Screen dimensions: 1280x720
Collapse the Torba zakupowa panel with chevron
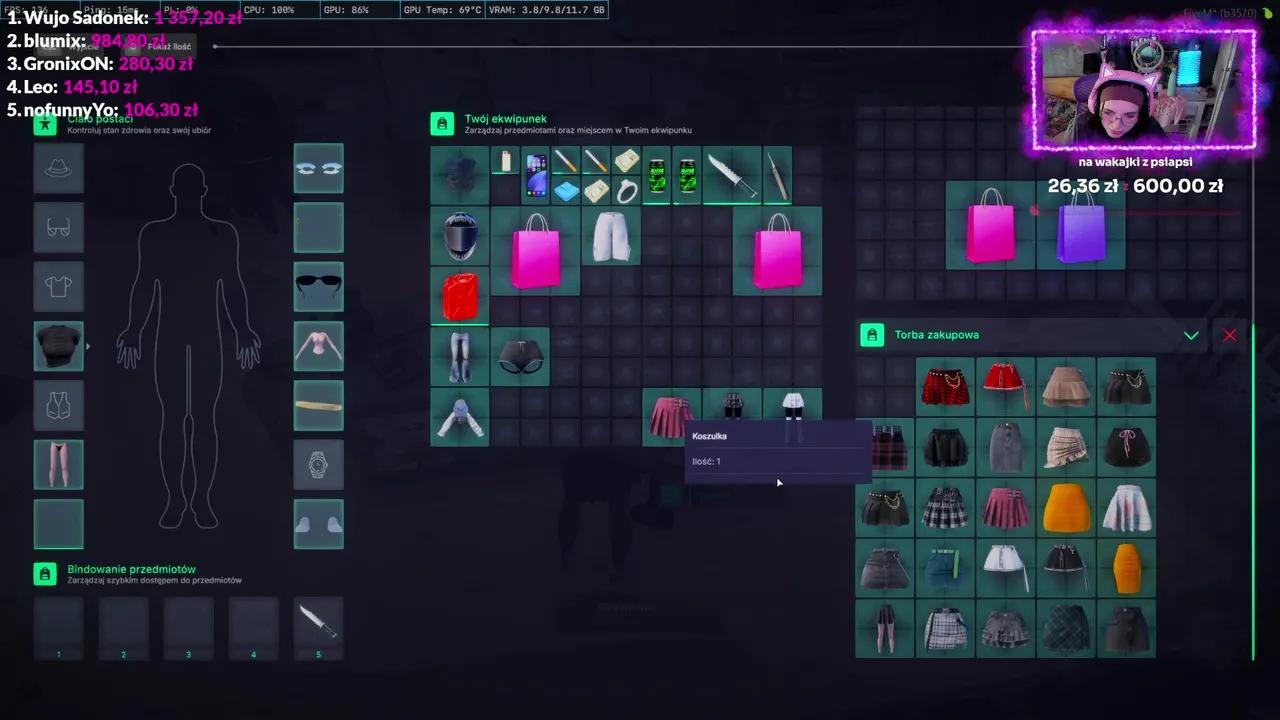[1191, 335]
